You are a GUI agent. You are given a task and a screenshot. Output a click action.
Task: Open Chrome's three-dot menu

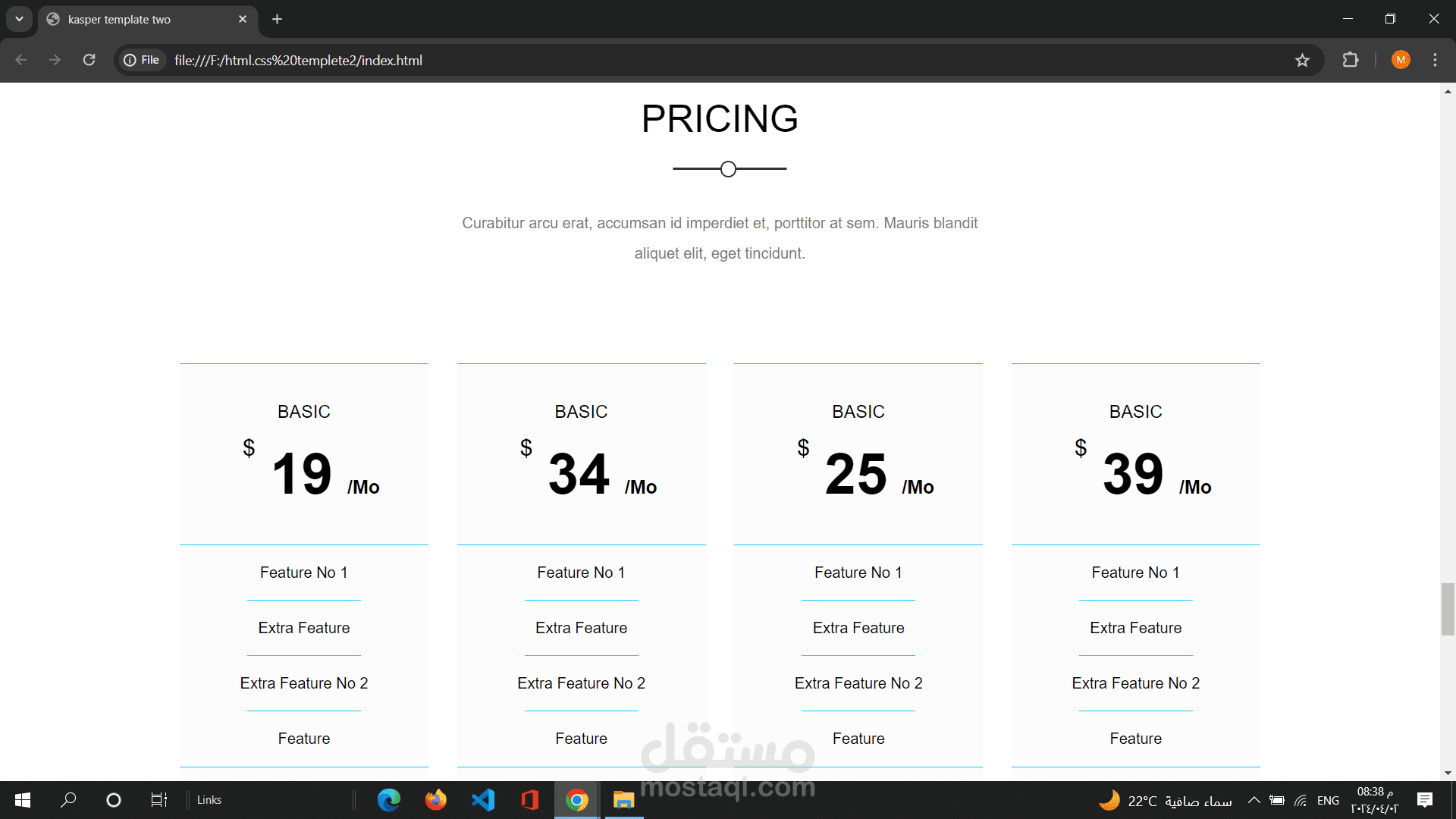tap(1435, 60)
